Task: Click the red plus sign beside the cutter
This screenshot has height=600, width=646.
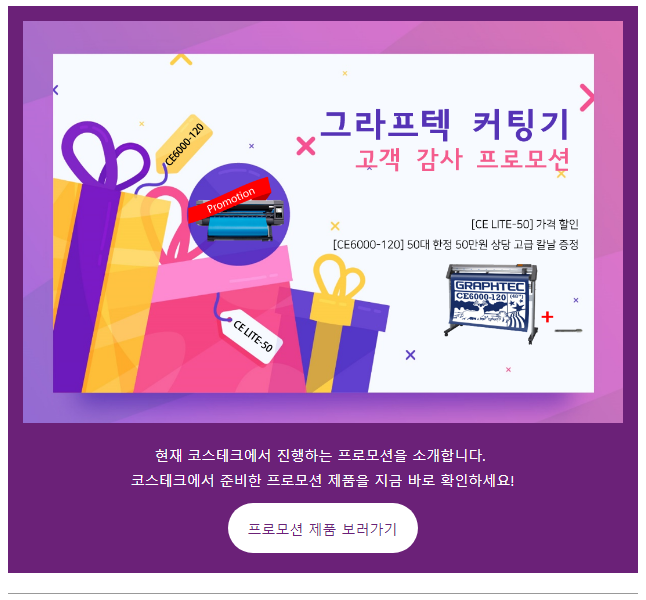Action: [x=547, y=317]
